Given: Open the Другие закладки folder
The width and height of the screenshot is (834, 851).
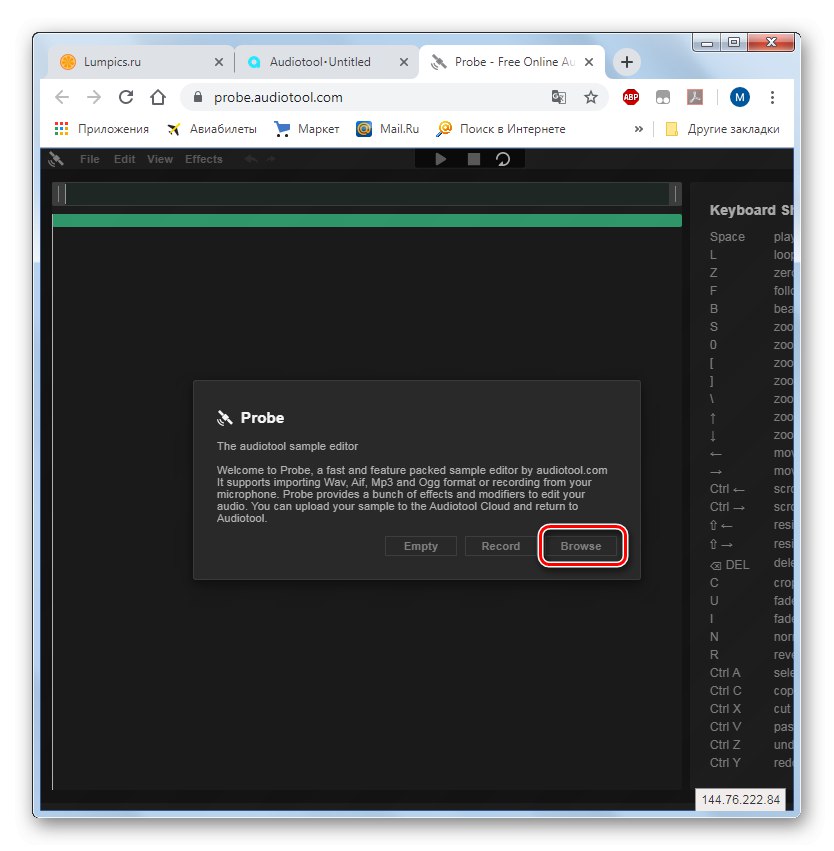Looking at the screenshot, I should click(x=722, y=129).
